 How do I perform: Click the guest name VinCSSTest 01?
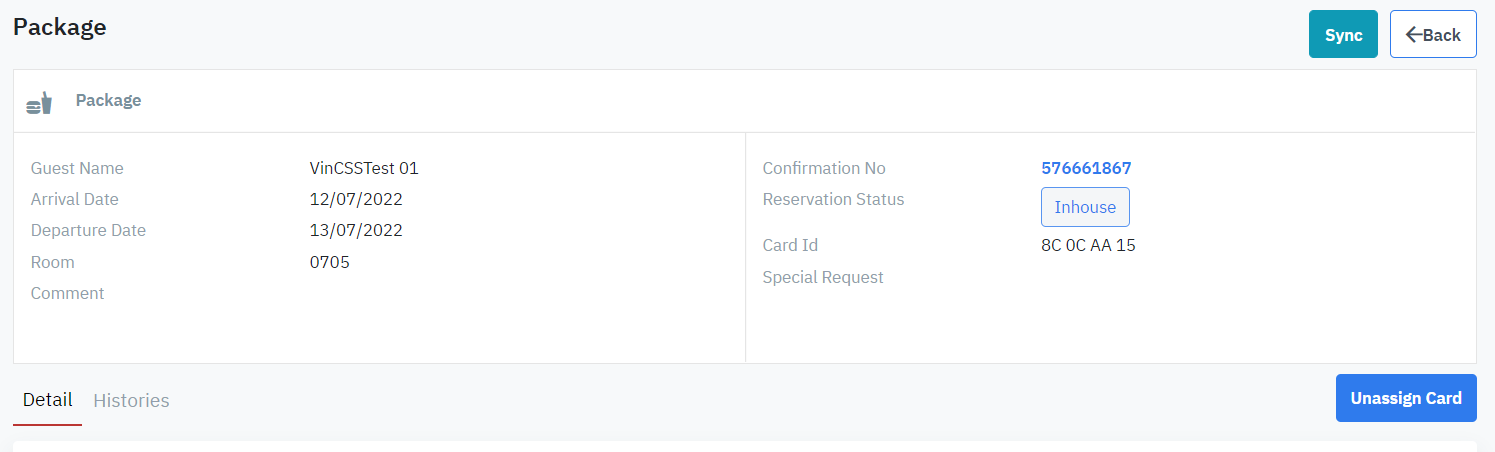(364, 168)
